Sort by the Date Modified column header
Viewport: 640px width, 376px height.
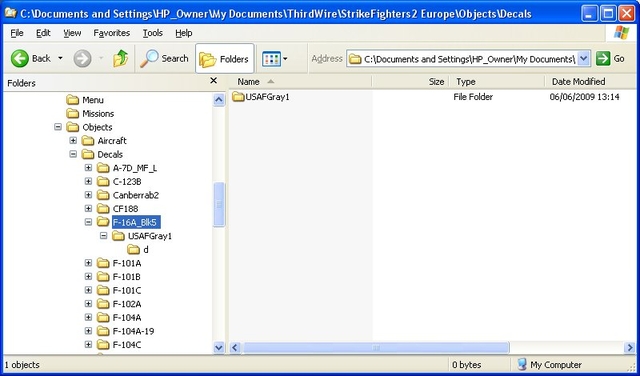[x=578, y=82]
